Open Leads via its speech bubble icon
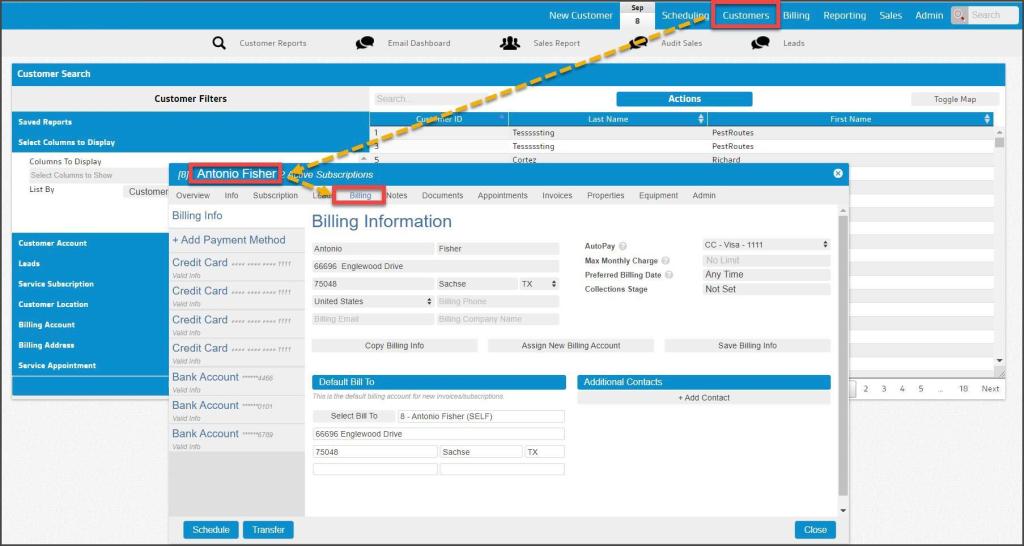This screenshot has width=1024, height=546. (761, 43)
